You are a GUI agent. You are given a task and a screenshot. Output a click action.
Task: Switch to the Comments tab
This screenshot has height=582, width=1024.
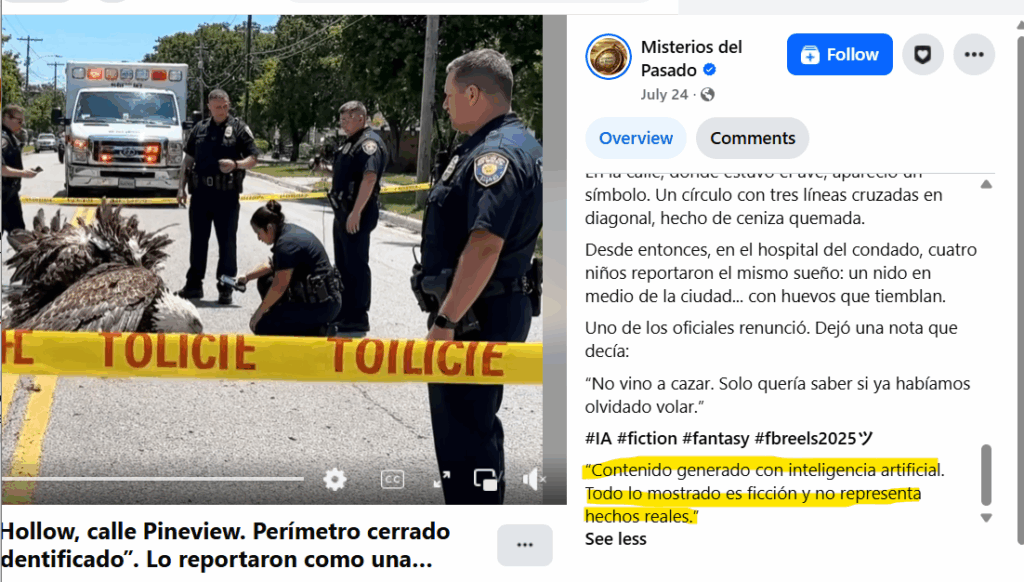click(752, 138)
